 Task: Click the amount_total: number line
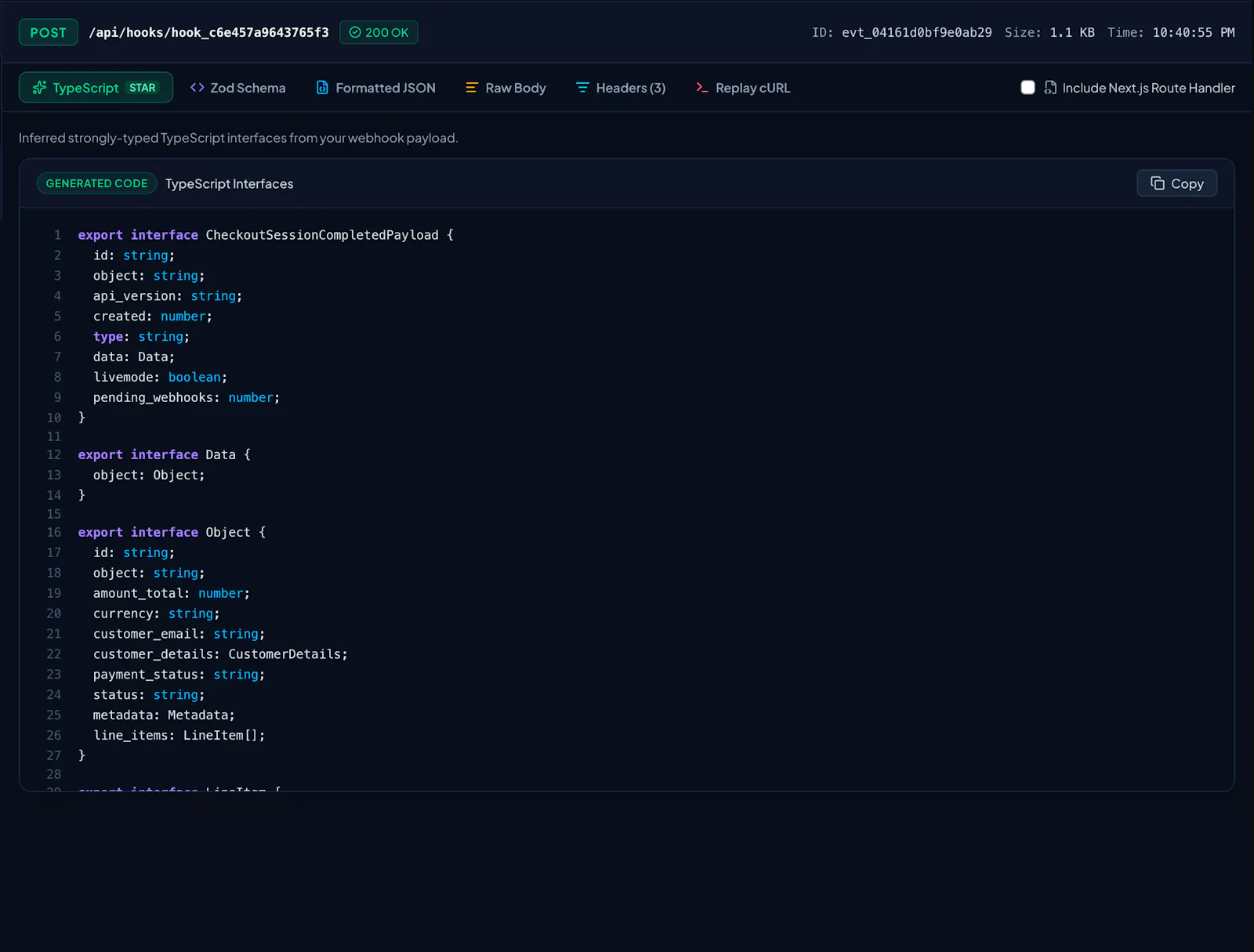[x=172, y=593]
